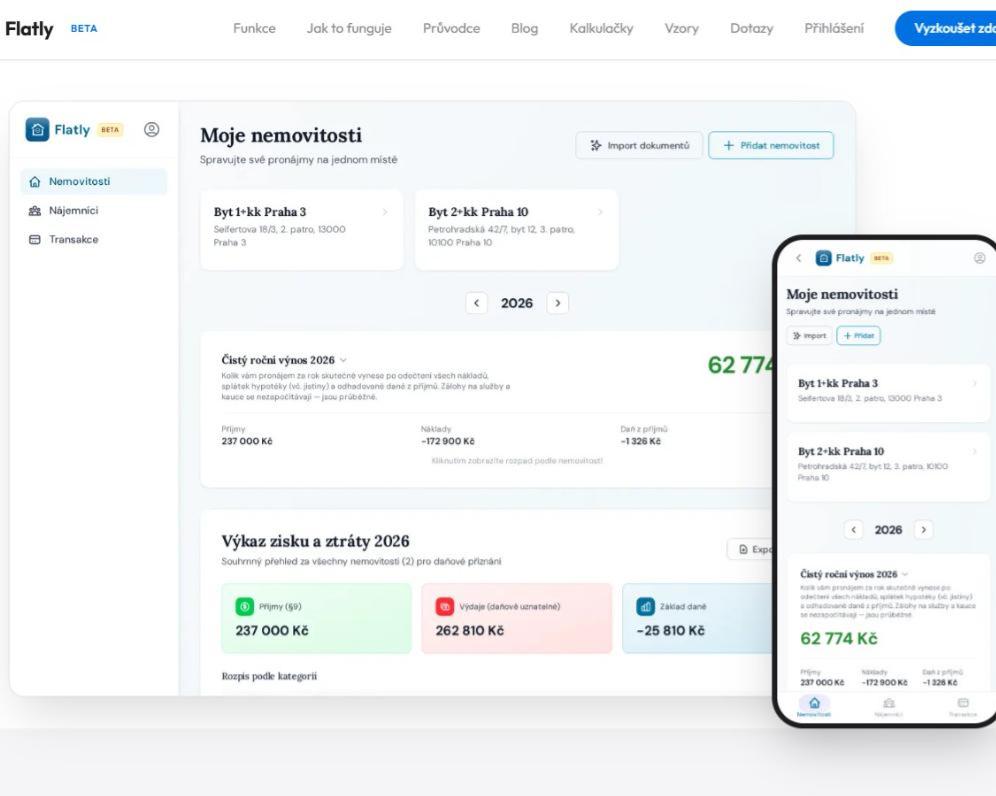This screenshot has width=996, height=796.
Task: Open the Byt 1+kk Praha 3 card on the phone
Action: tap(888, 393)
